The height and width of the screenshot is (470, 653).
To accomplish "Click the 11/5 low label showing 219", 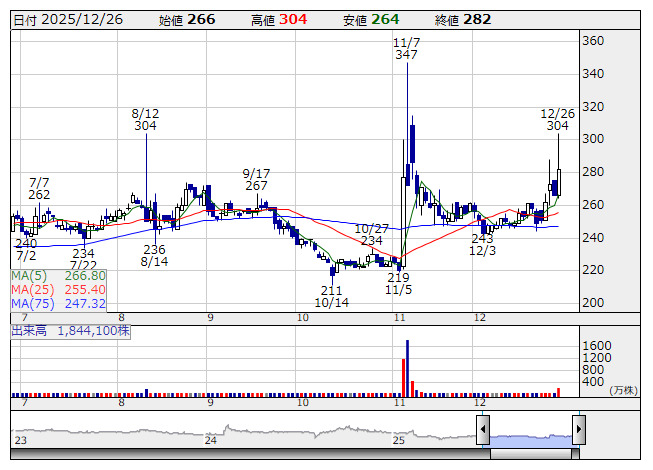I will pyautogui.click(x=398, y=282).
